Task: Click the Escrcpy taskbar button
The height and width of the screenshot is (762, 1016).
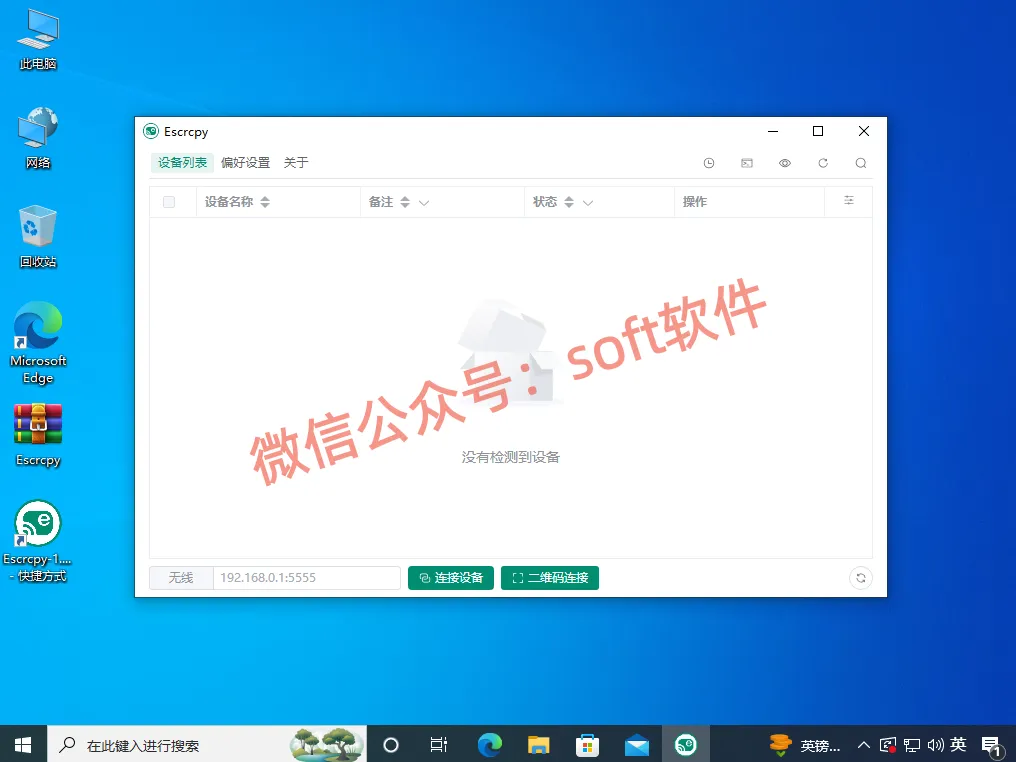Action: point(686,745)
